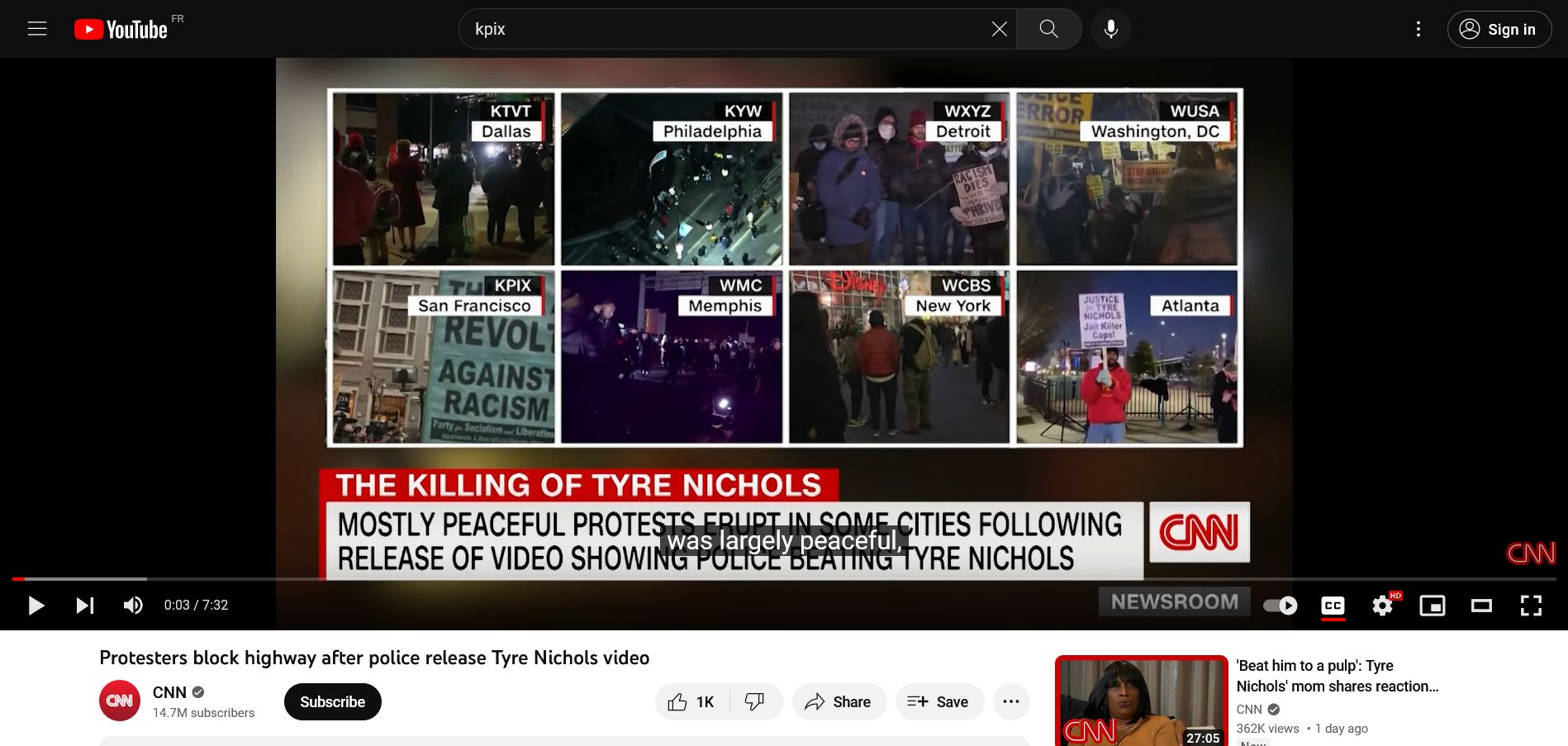Turn off closed captions

[x=1333, y=606]
